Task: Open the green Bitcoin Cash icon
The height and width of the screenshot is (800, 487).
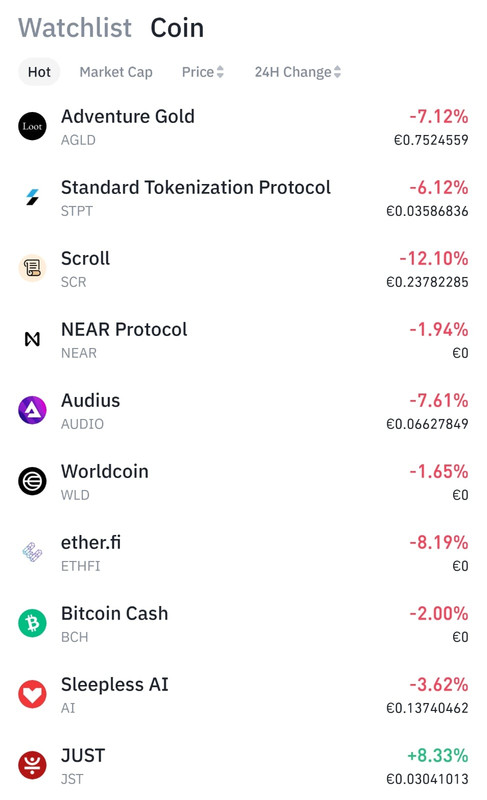Action: click(32, 623)
